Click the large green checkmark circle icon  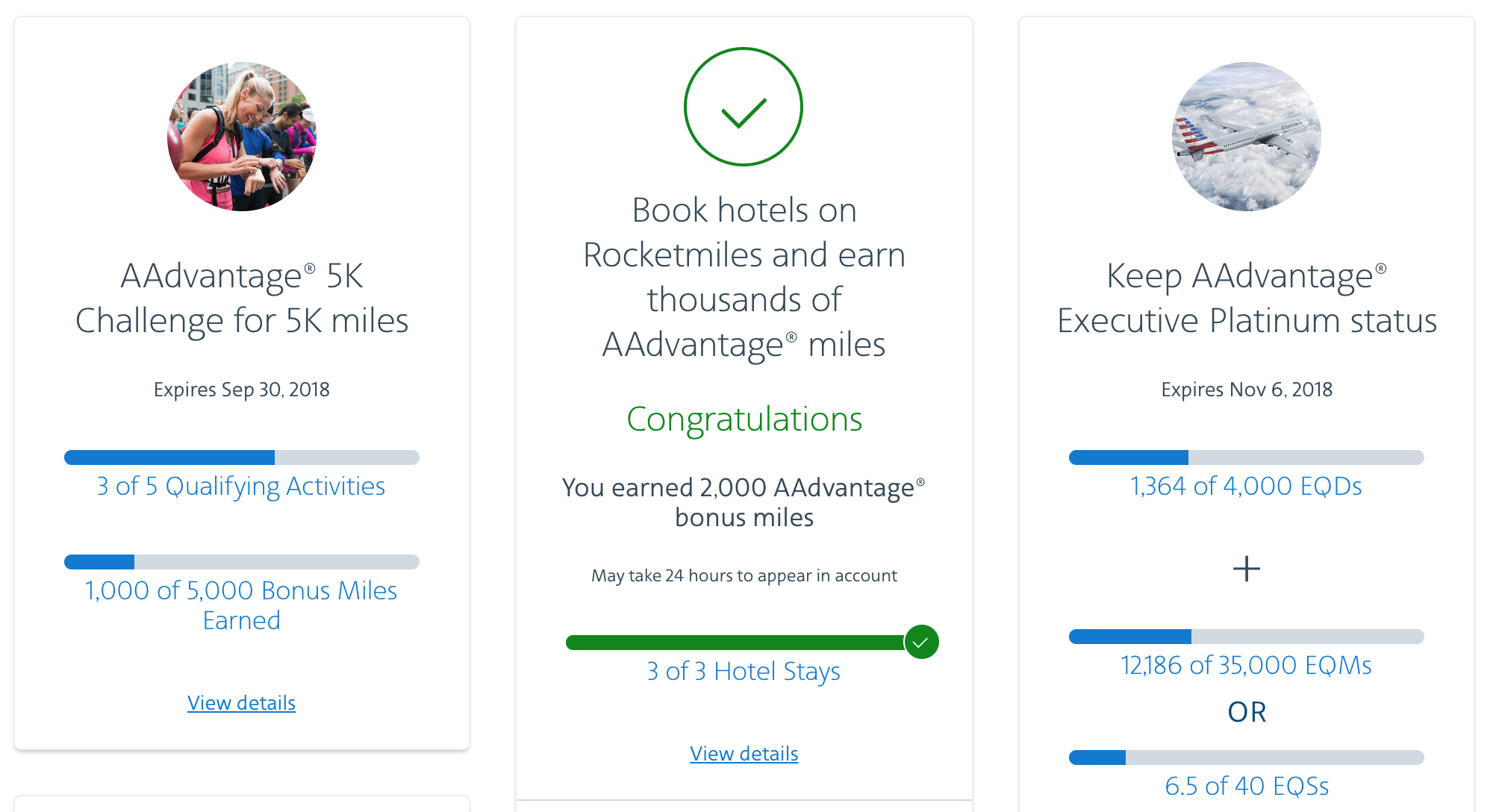point(744,107)
